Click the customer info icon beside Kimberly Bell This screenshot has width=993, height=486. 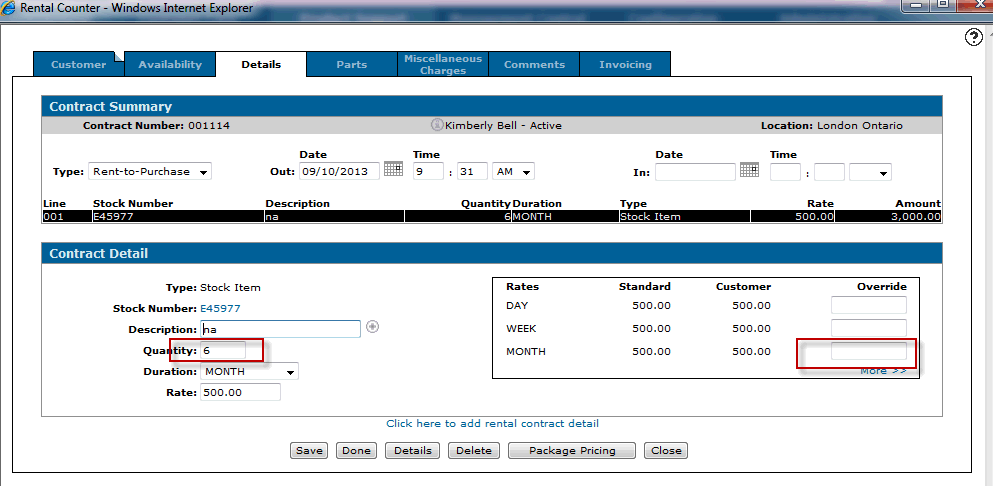coord(436,125)
